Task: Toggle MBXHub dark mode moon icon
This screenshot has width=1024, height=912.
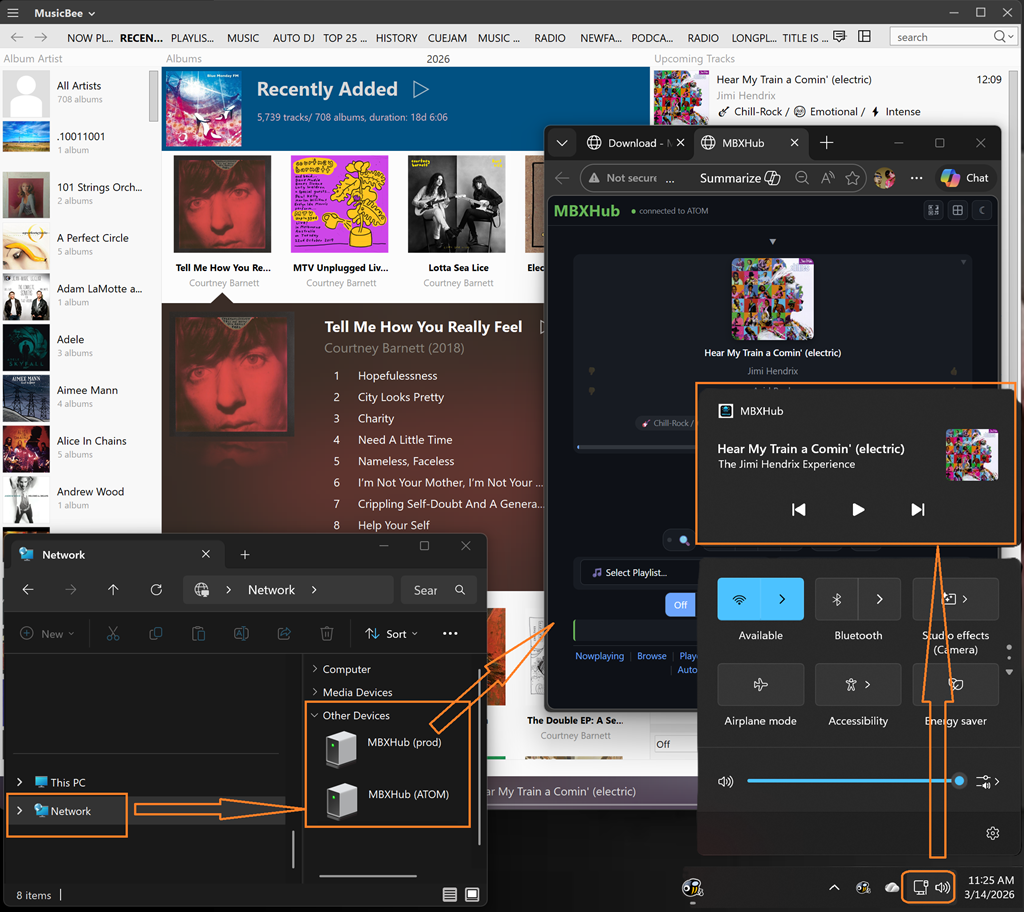Action: (982, 210)
